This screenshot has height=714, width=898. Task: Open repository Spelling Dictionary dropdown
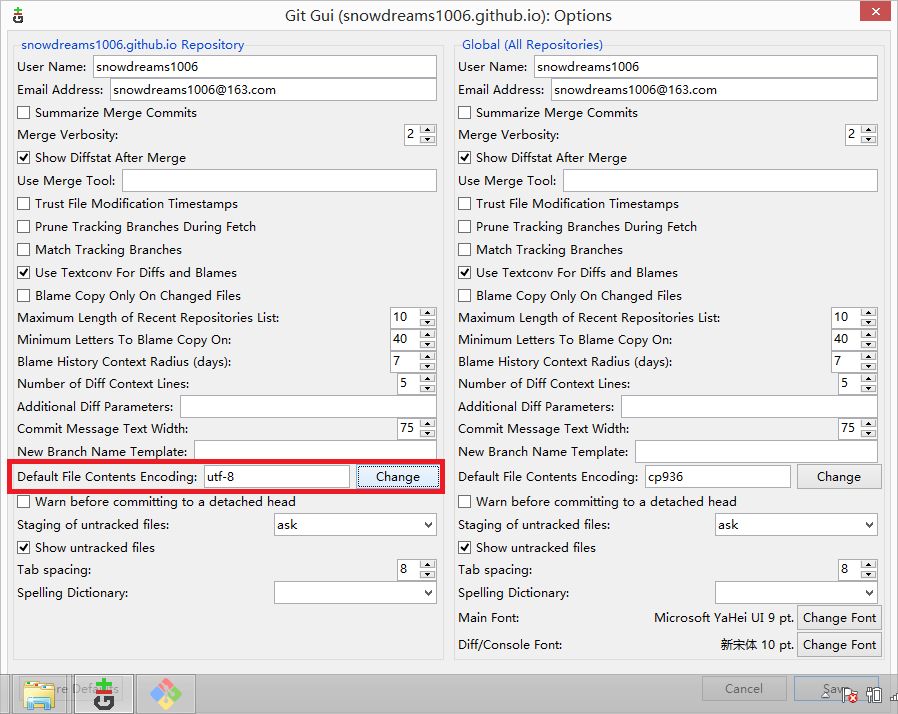(x=355, y=593)
